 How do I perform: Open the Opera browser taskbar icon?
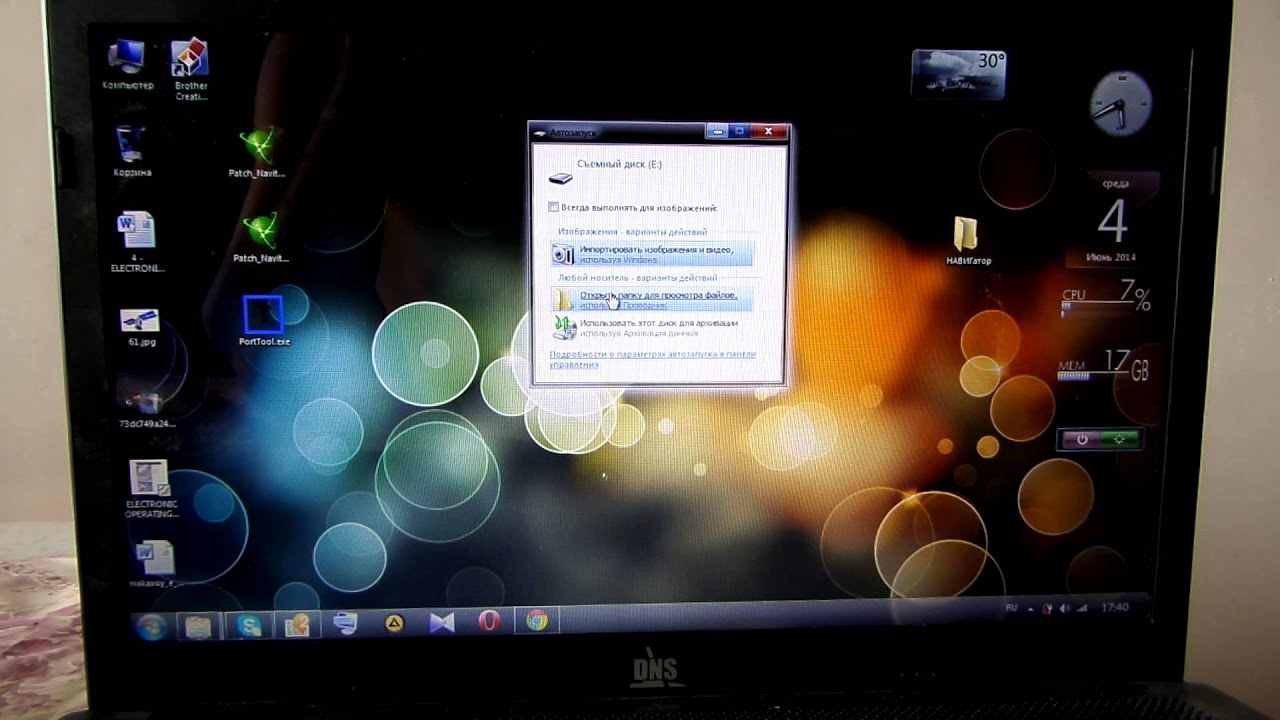tap(489, 621)
